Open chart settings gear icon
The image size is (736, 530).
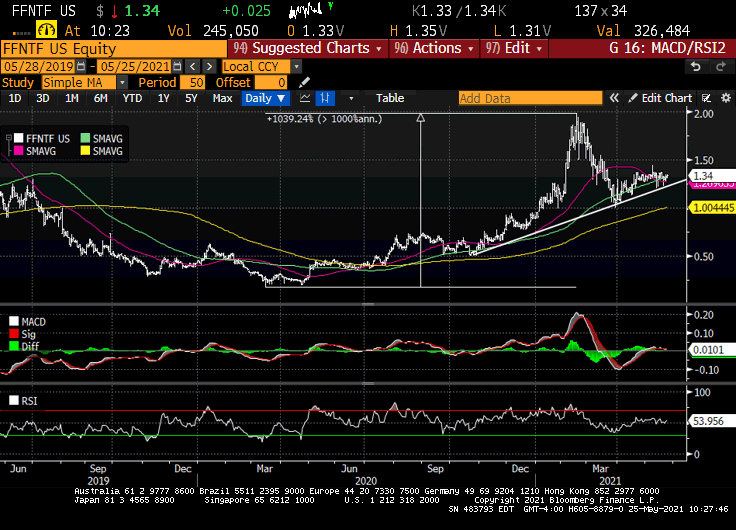(726, 98)
